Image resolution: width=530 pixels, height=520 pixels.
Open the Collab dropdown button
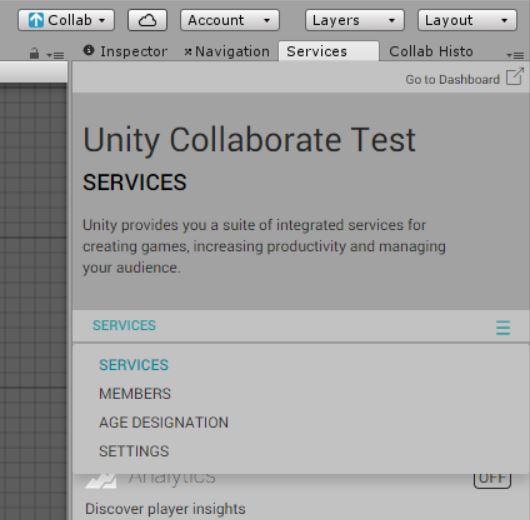tap(66, 20)
